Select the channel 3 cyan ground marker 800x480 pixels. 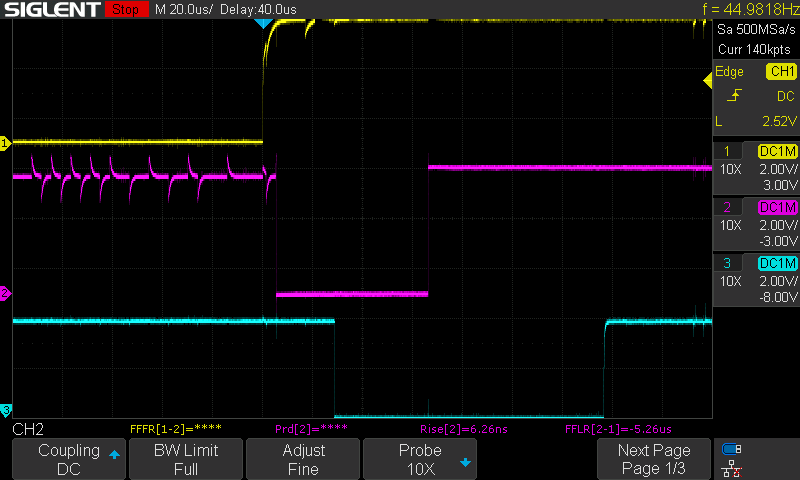coord(5,410)
